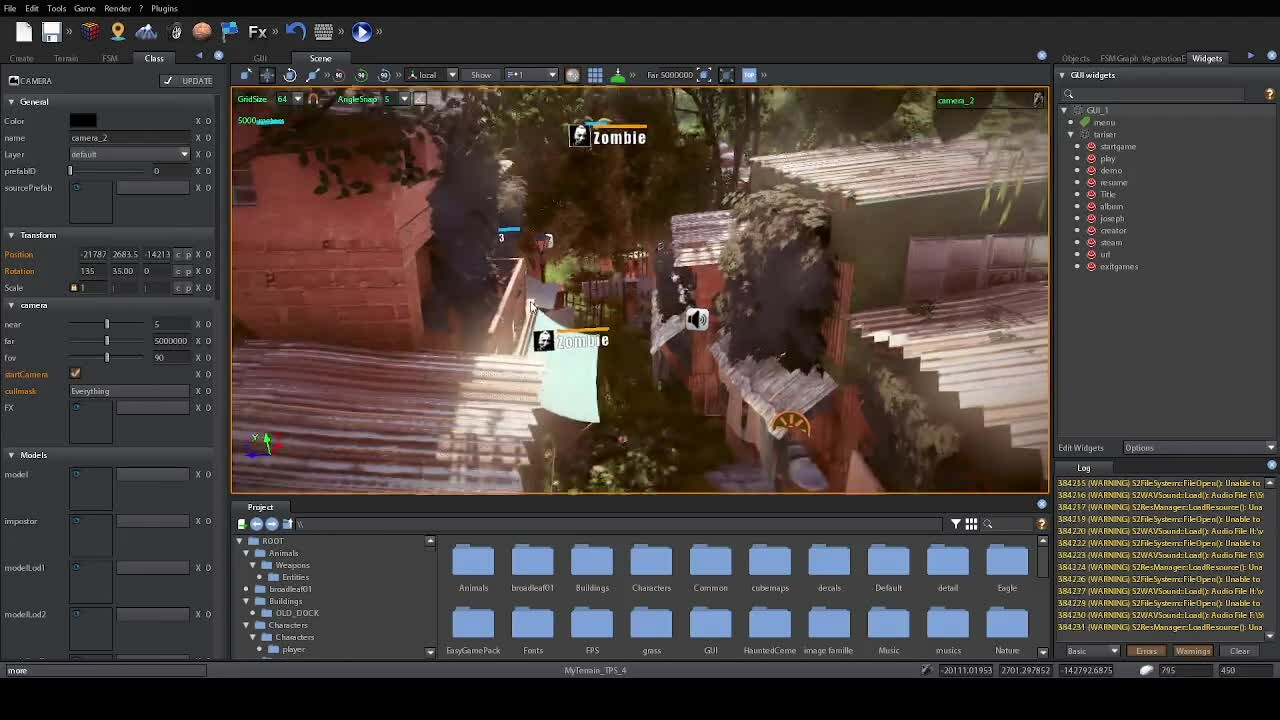Screen dimensions: 1280x720
Task: Toggle the Warnings log filter
Action: (1193, 651)
